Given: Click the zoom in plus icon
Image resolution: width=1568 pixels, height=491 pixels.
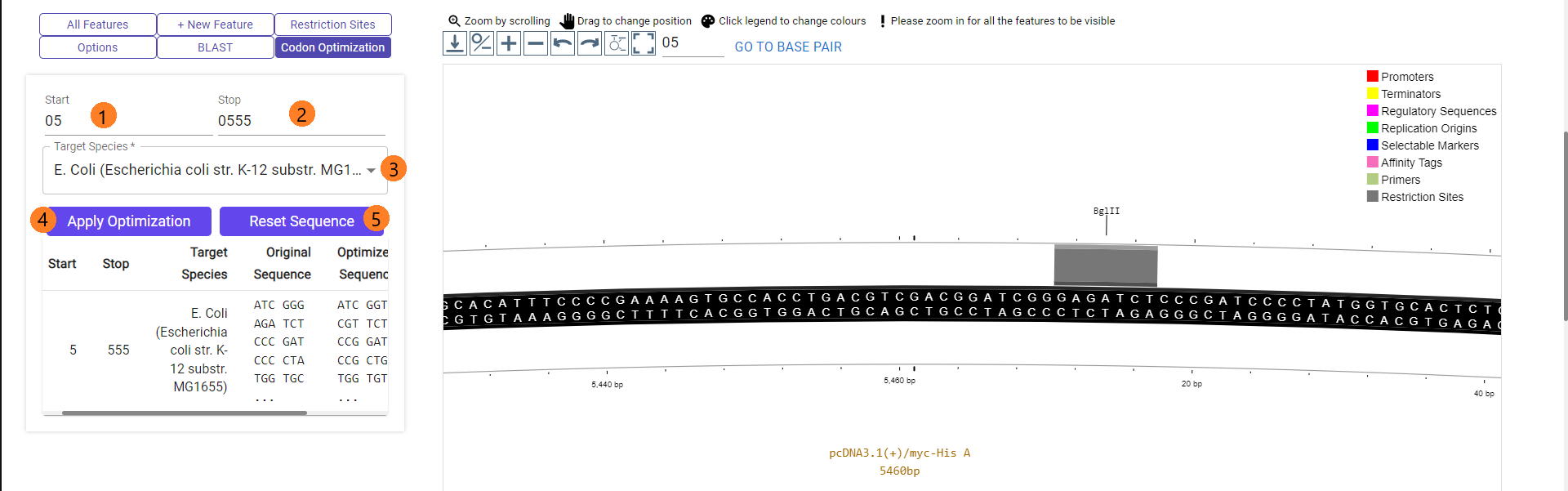Looking at the screenshot, I should coord(508,43).
